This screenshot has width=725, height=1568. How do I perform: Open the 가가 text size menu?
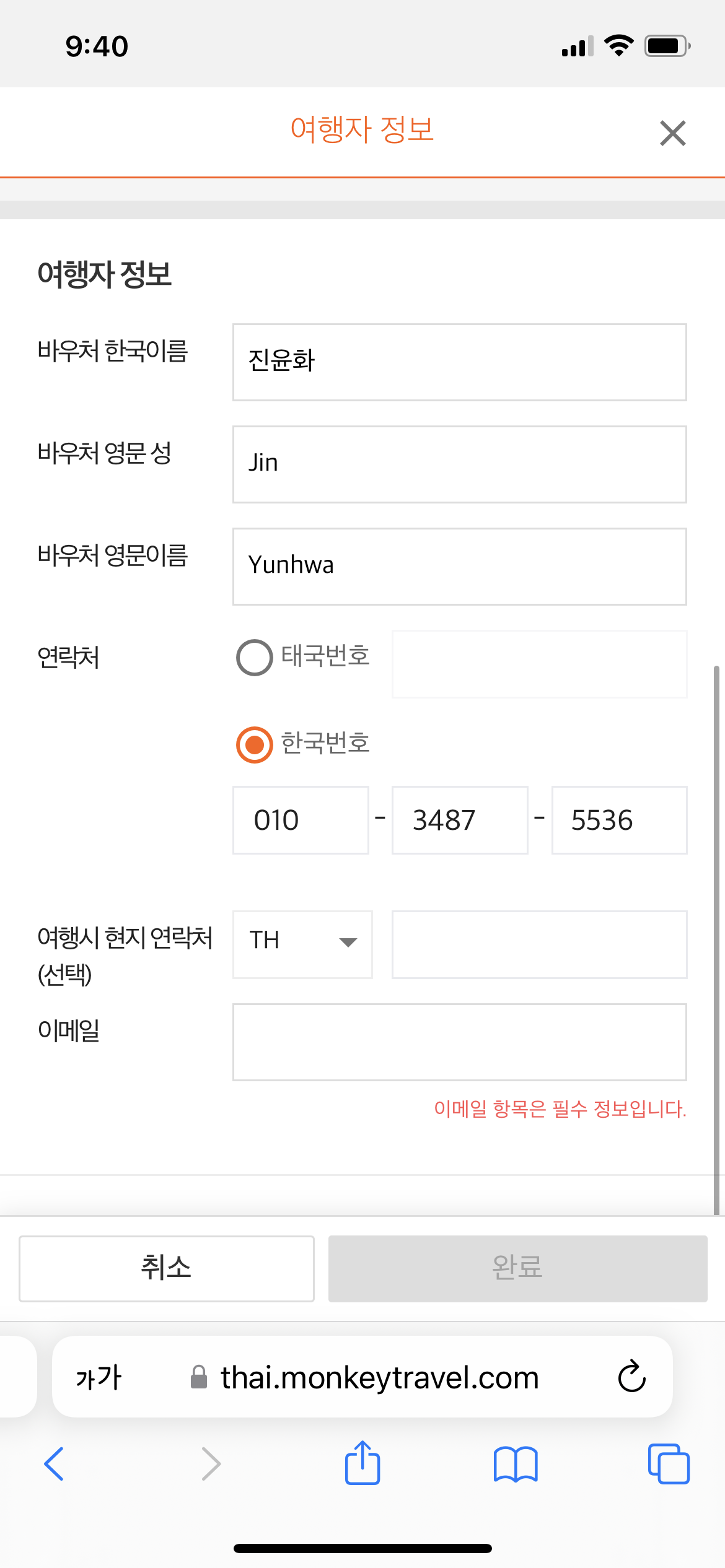(x=99, y=1378)
